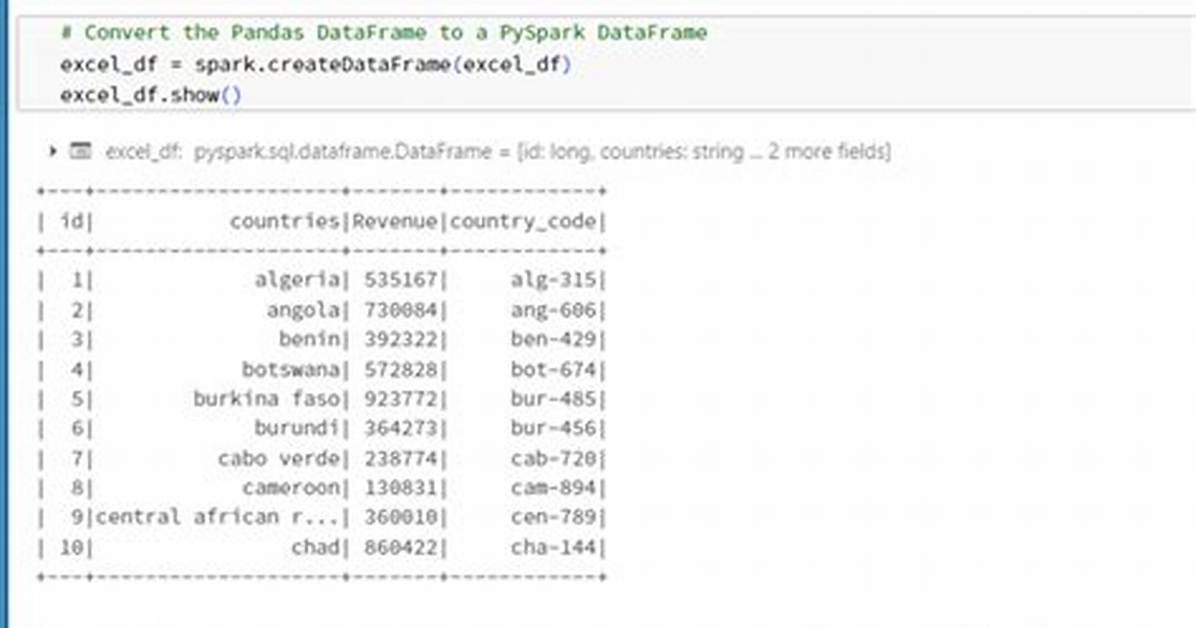The image size is (1196, 628).
Task: Click the country code ben-429
Action: 554,339
